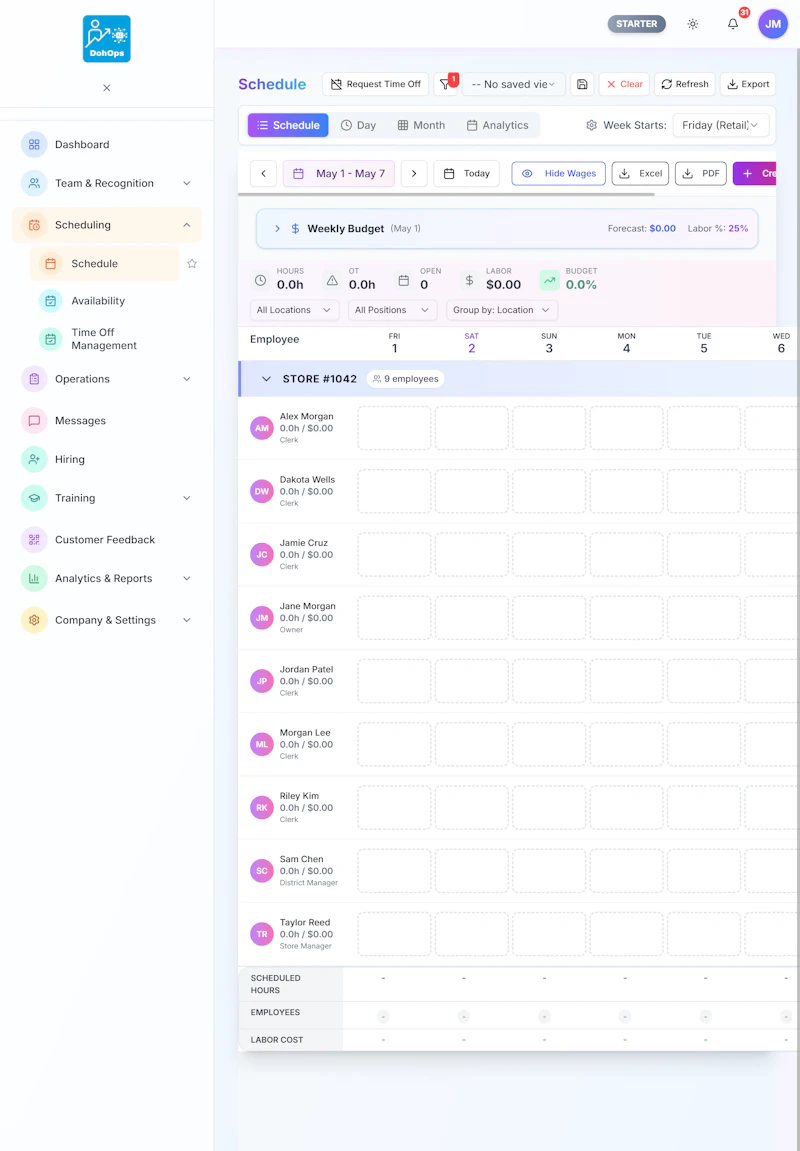Image resolution: width=800 pixels, height=1151 pixels.
Task: Click the Analytics & Reports chart icon
Action: pos(34,579)
